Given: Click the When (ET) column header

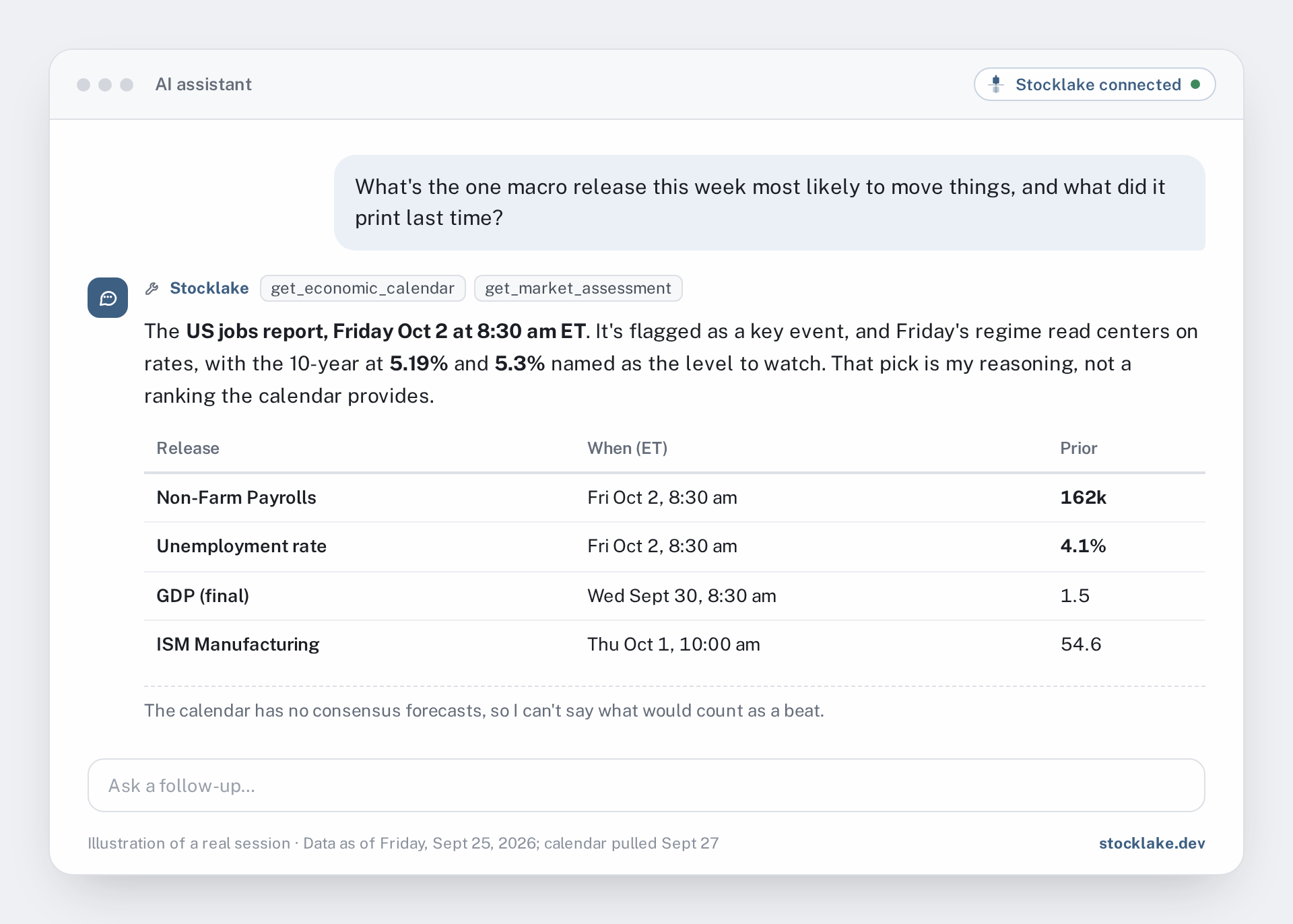Looking at the screenshot, I should coord(627,449).
